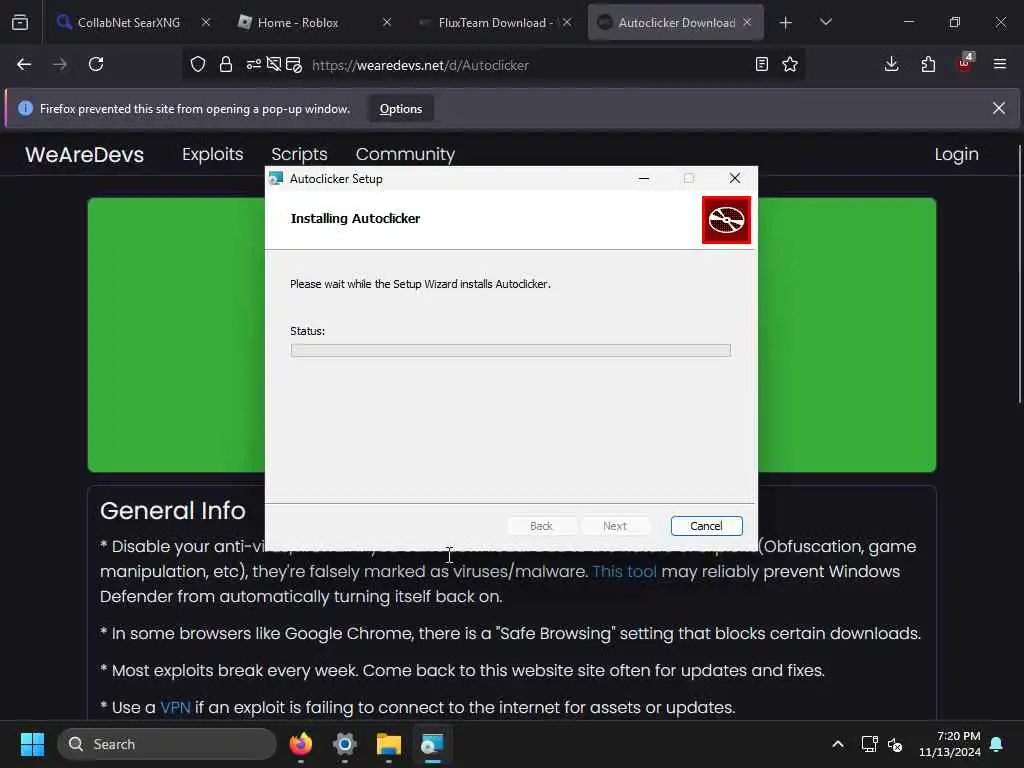Screen dimensions: 1024x768
Task: Reload the current page
Action: coord(96,64)
